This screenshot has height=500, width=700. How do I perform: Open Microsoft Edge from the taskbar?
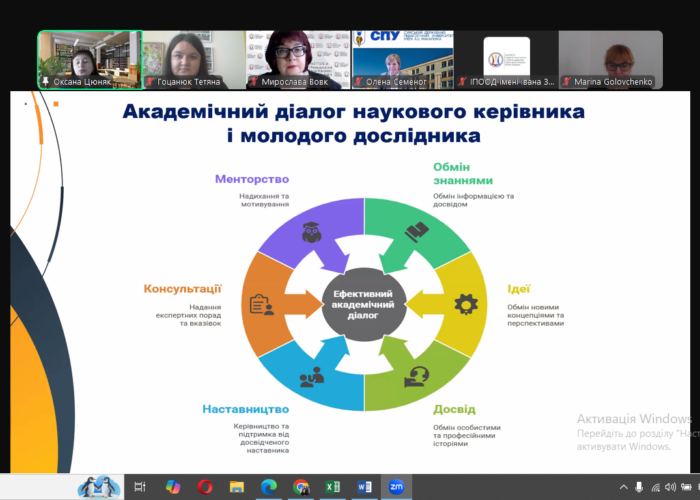pyautogui.click(x=268, y=487)
